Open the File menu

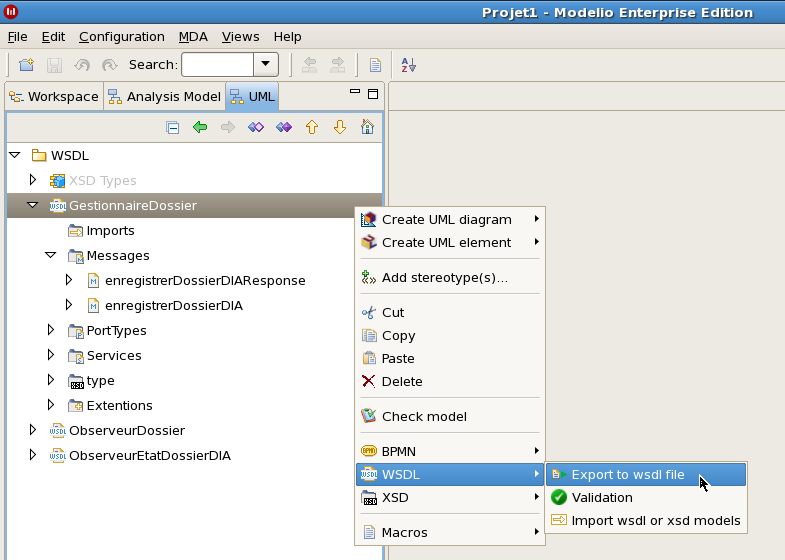[x=18, y=37]
